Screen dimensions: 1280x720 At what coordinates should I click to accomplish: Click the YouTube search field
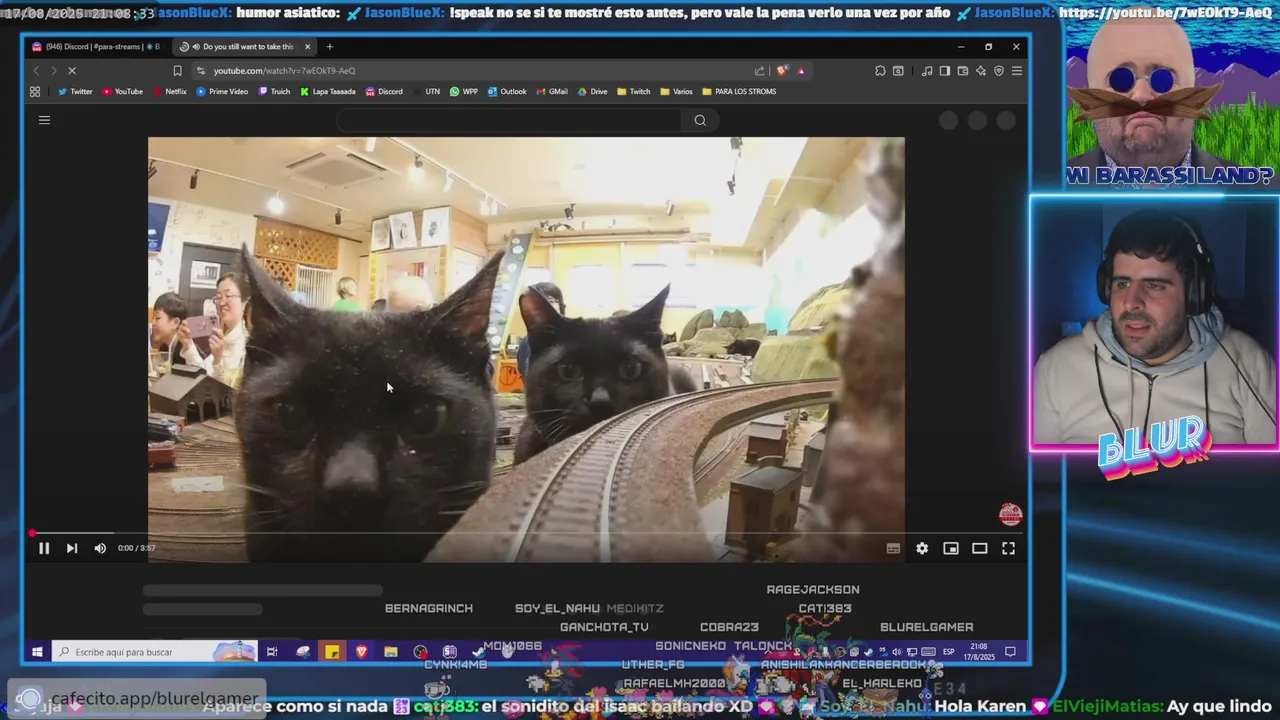[x=508, y=120]
